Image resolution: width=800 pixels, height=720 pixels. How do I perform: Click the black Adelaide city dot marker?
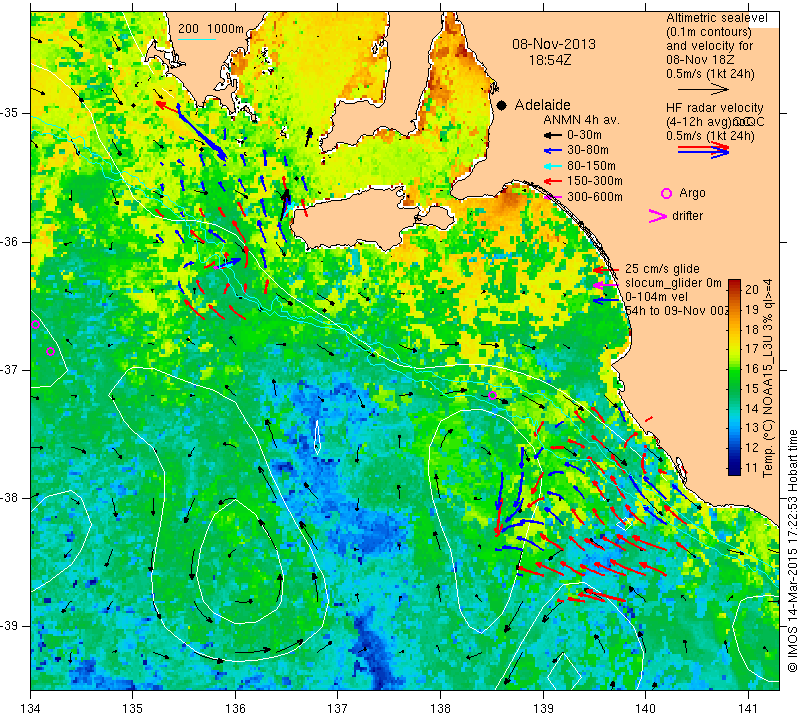[x=502, y=105]
